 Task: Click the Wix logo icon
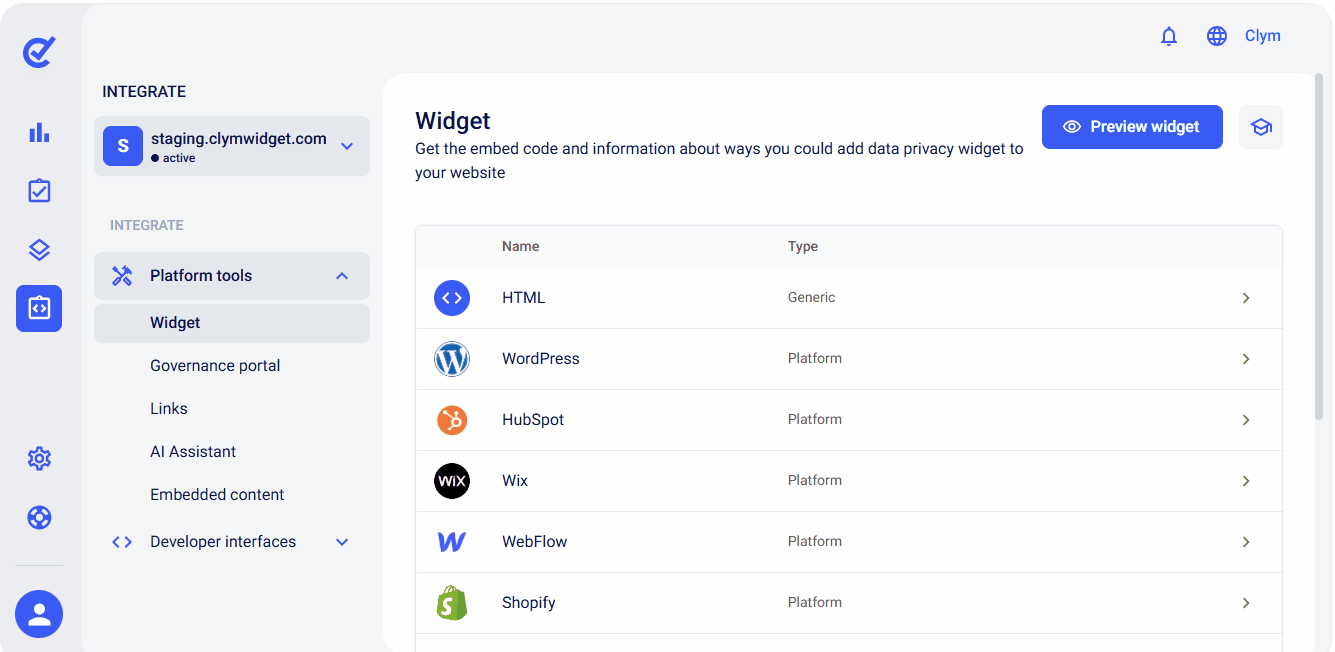[x=452, y=481]
